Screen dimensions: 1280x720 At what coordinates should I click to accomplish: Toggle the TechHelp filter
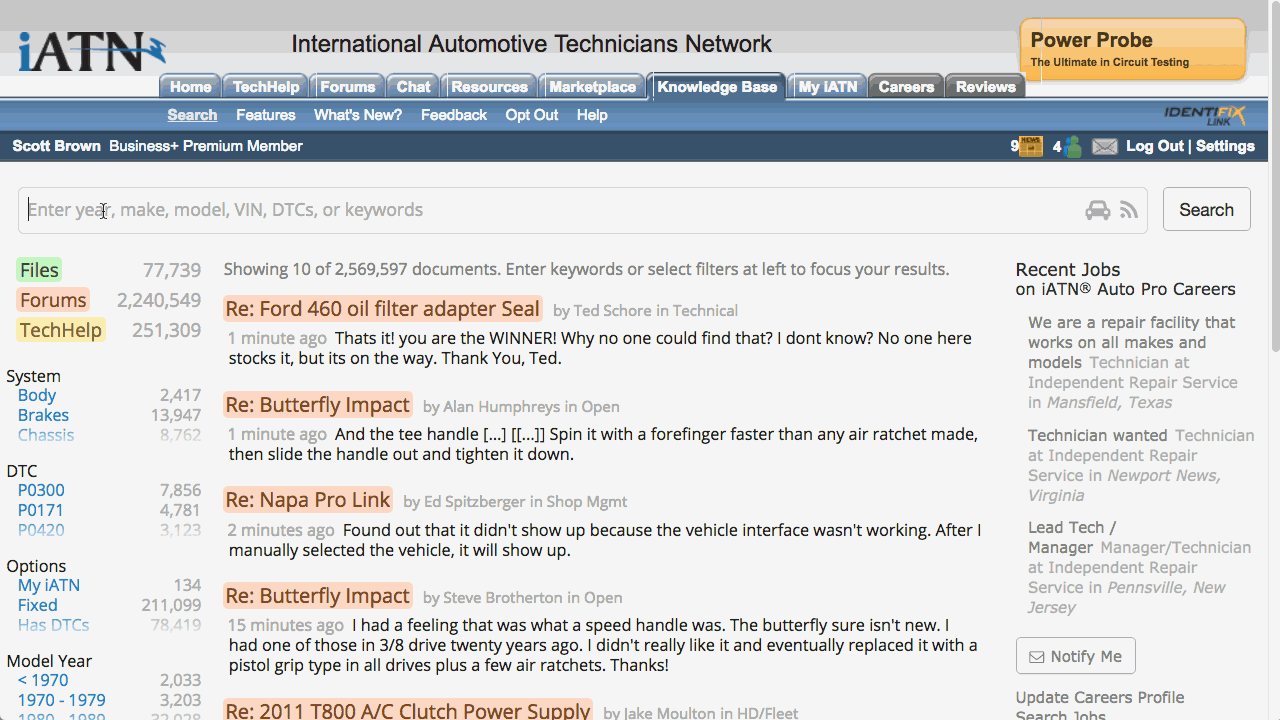click(61, 330)
